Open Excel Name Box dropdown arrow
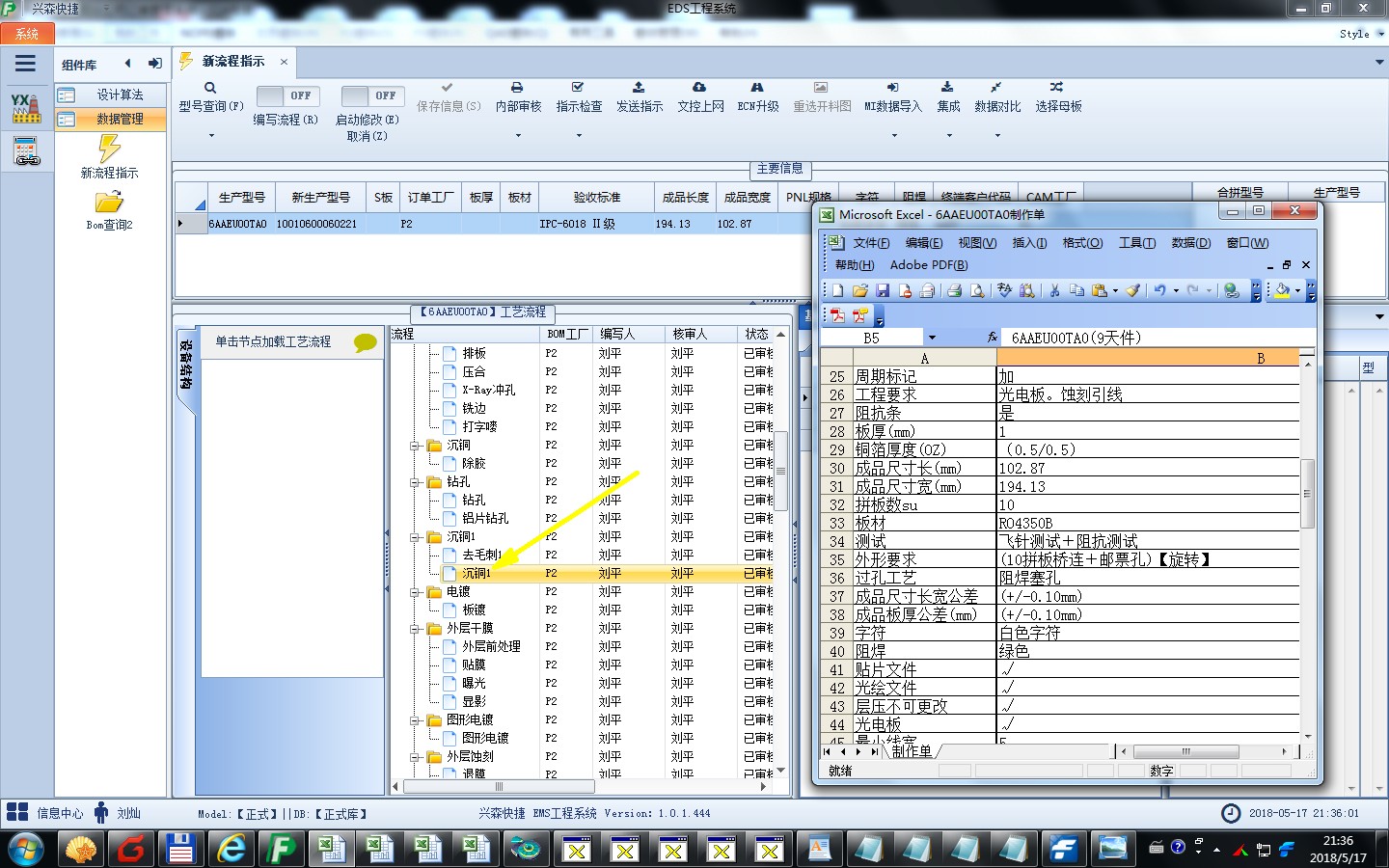Image resolution: width=1389 pixels, height=868 pixels. [932, 338]
